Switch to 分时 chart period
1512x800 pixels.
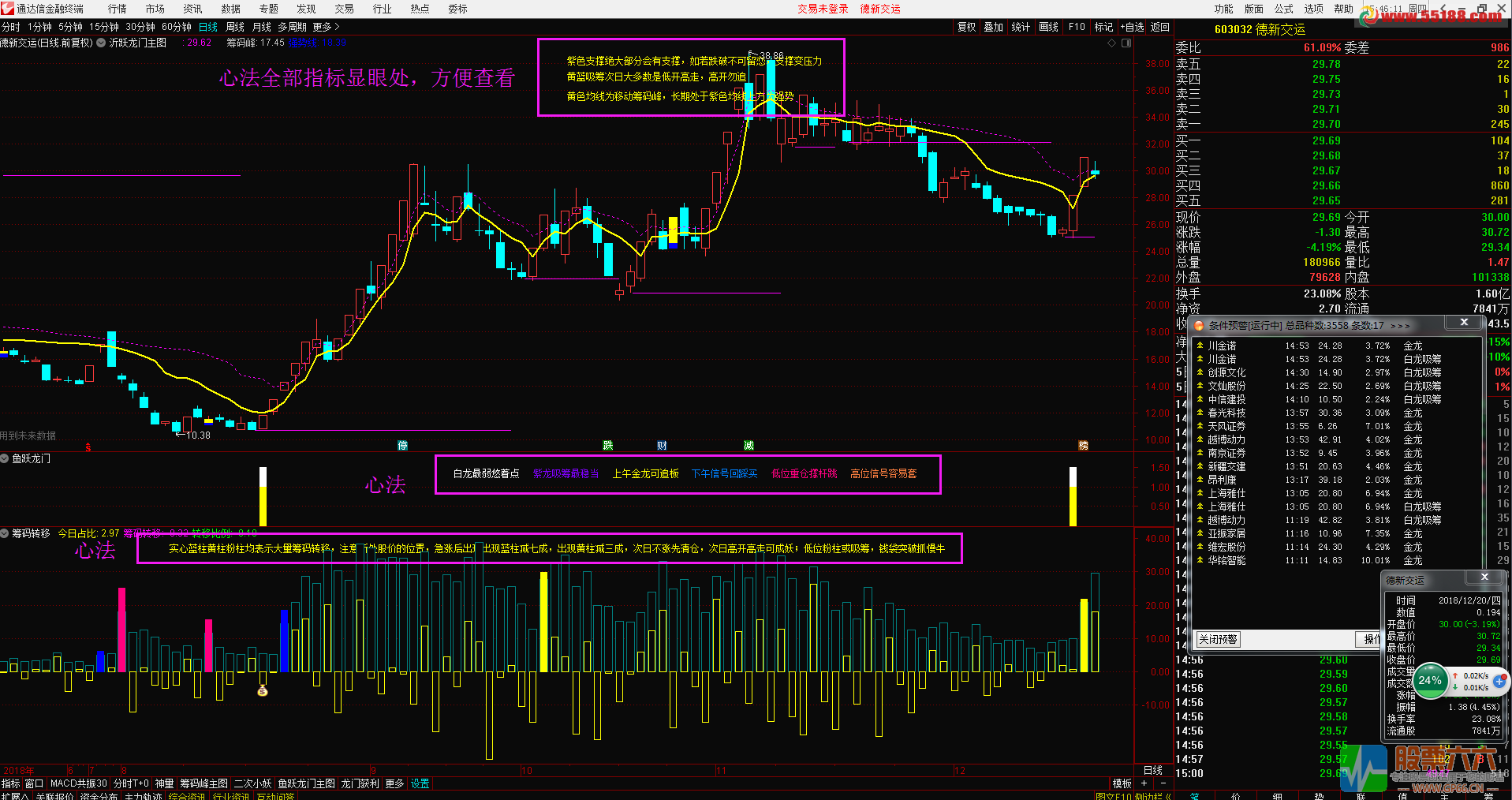[x=11, y=27]
